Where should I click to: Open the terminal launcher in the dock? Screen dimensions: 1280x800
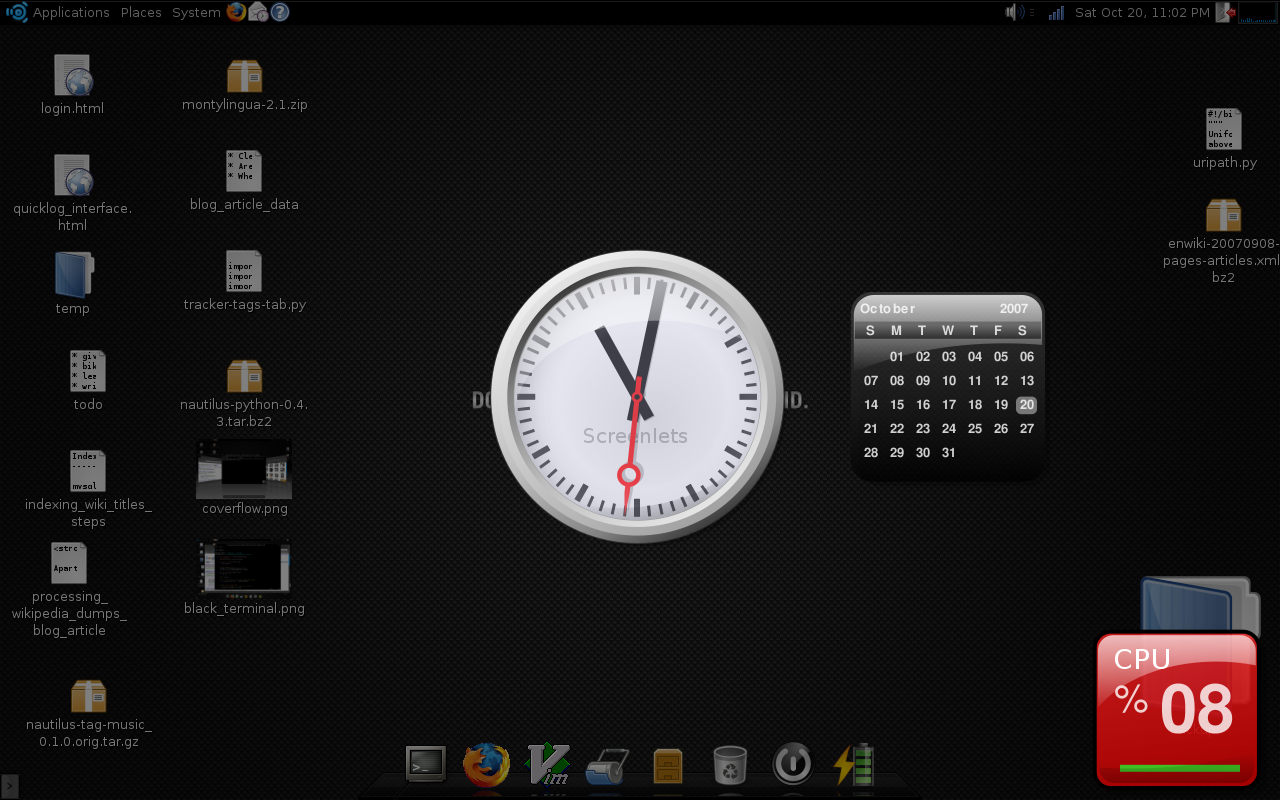point(426,764)
